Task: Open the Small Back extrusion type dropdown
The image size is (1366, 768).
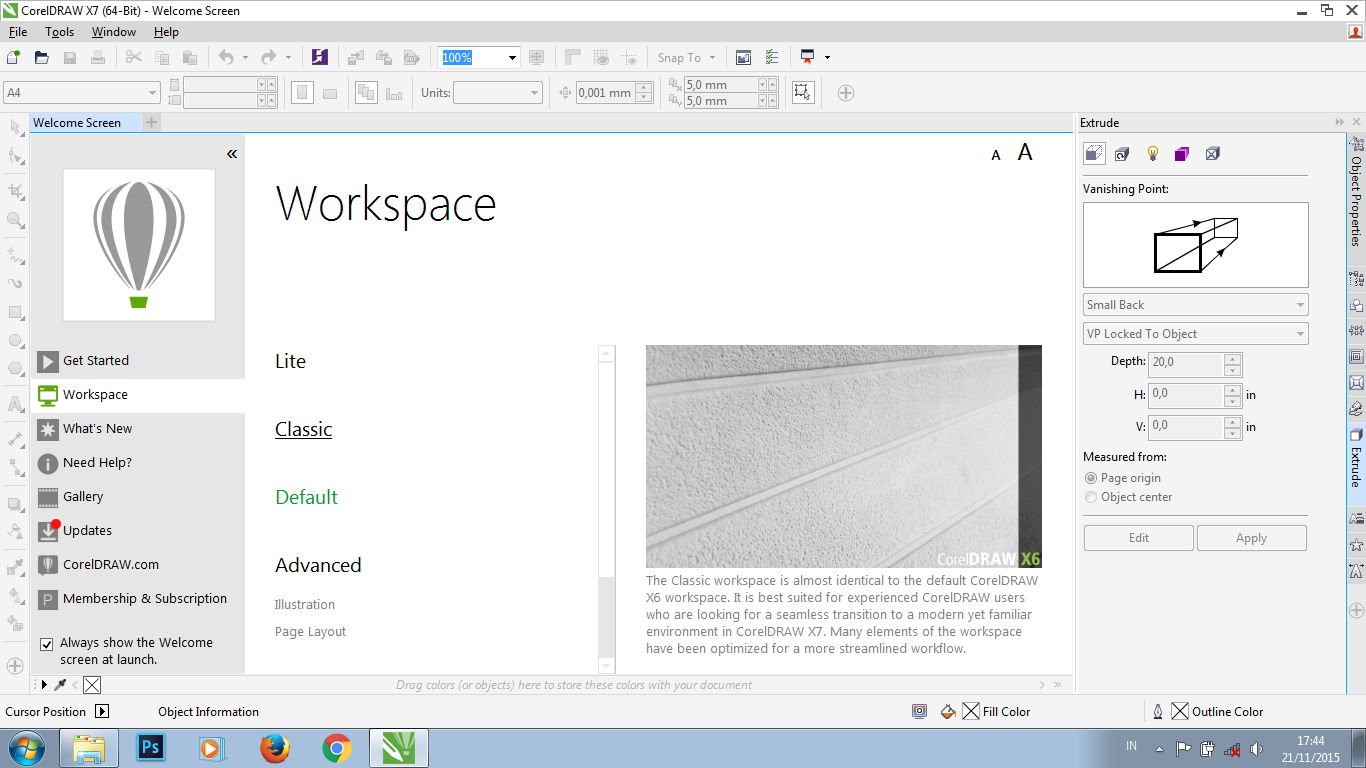Action: click(1196, 305)
